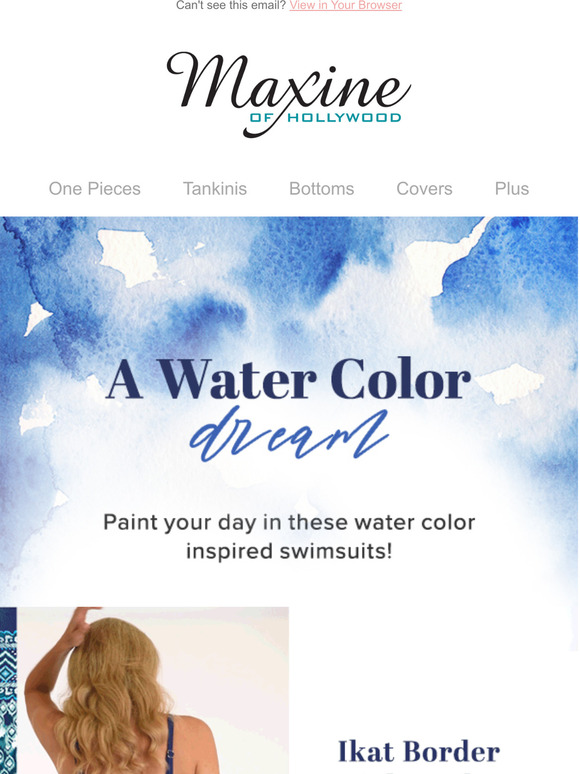Open the View in Your Browser link

tap(346, 5)
